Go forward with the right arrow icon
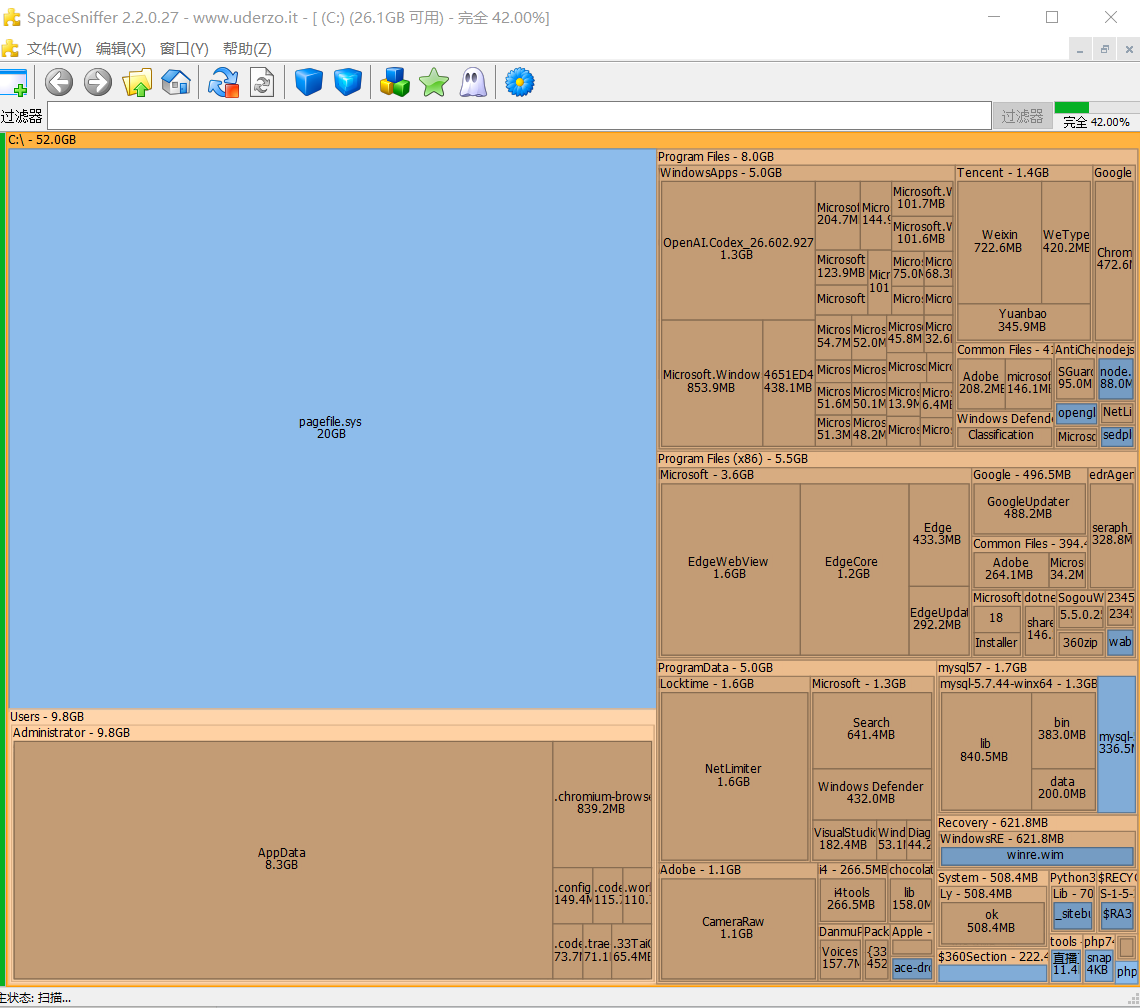Image resolution: width=1140 pixels, height=1008 pixels. point(97,82)
